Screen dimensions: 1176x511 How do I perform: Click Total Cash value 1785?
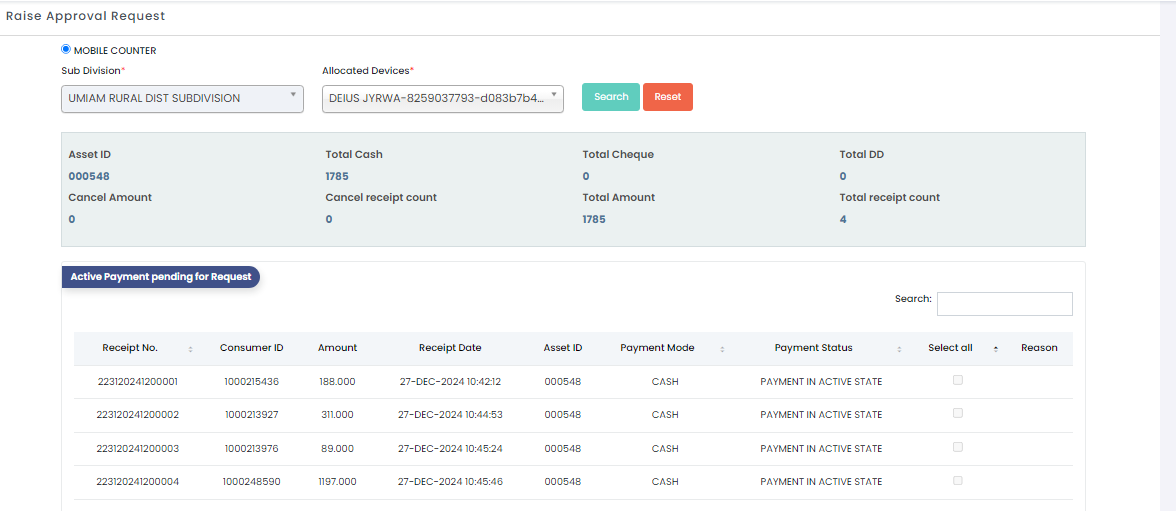tap(337, 176)
